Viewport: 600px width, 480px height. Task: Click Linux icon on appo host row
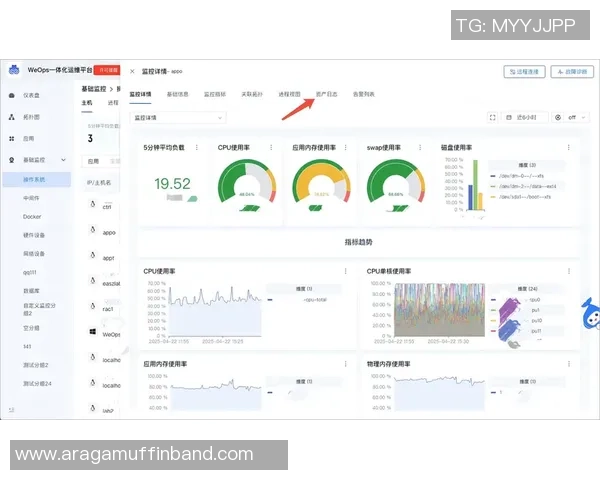[x=93, y=230]
